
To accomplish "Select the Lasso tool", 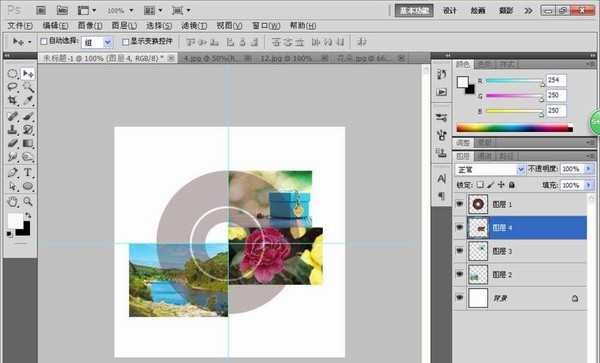I will [13, 87].
